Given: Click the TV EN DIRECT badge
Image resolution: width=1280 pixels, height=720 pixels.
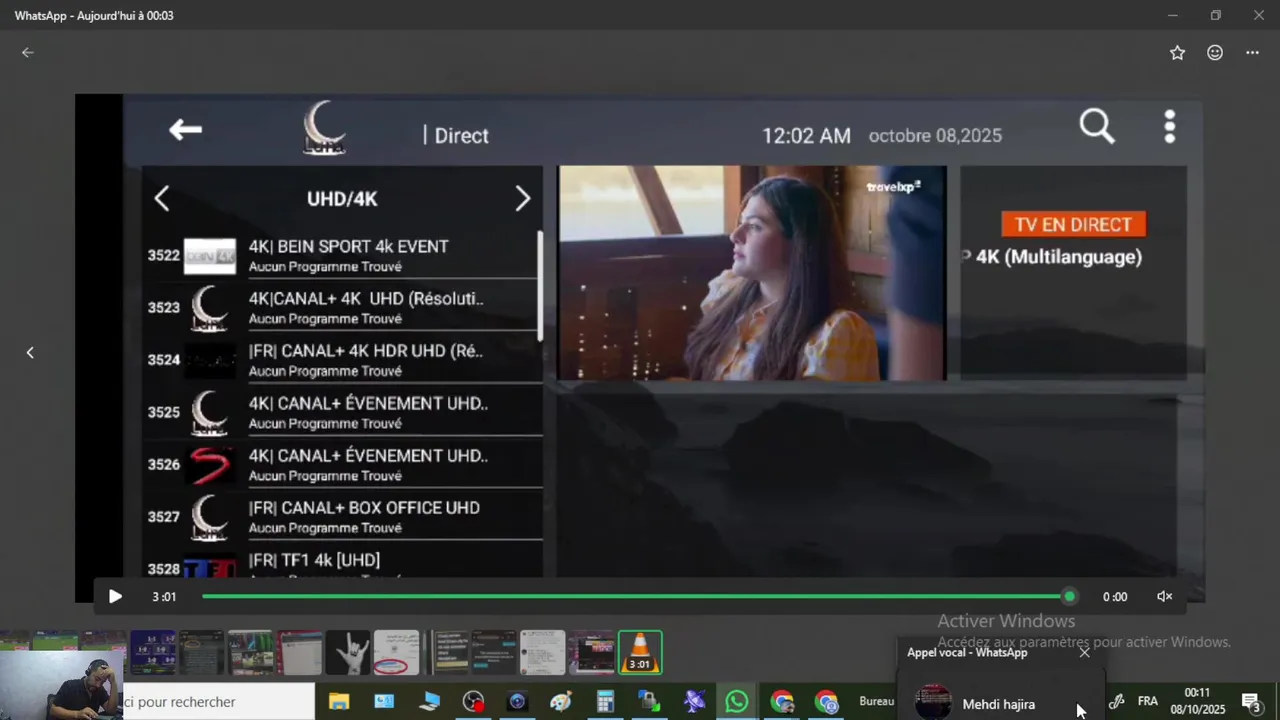Looking at the screenshot, I should tap(1073, 224).
